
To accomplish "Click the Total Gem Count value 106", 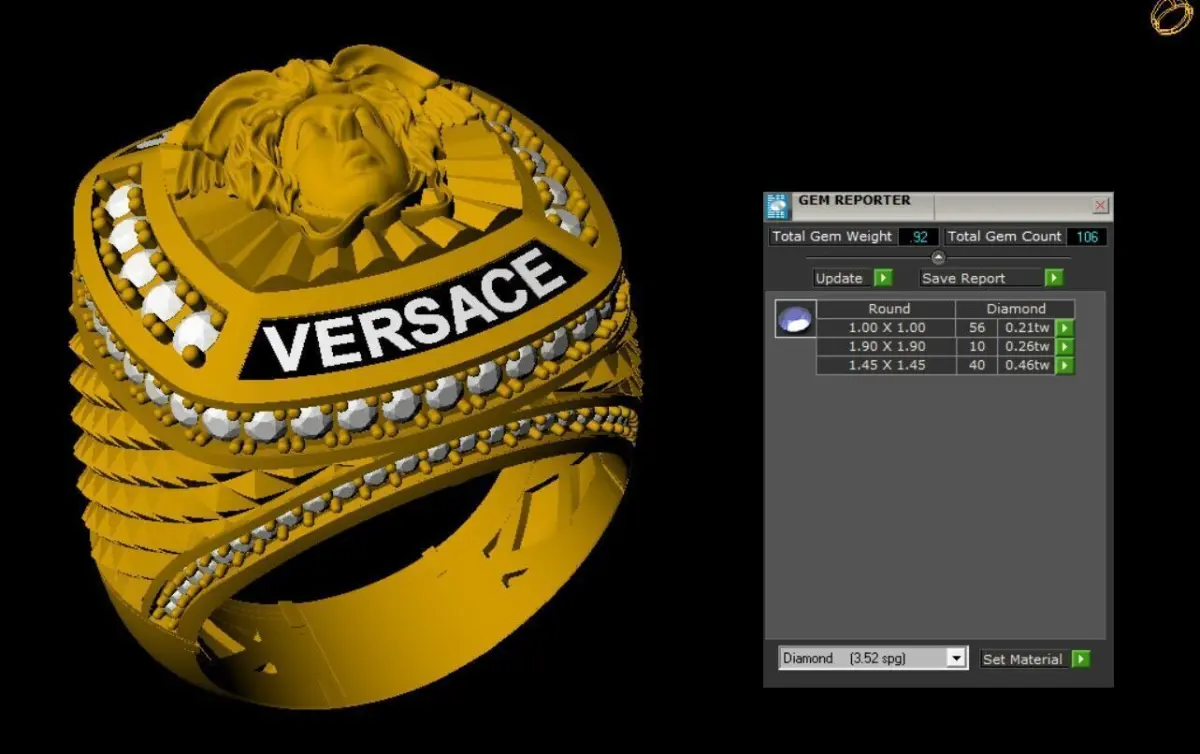I will [1086, 237].
